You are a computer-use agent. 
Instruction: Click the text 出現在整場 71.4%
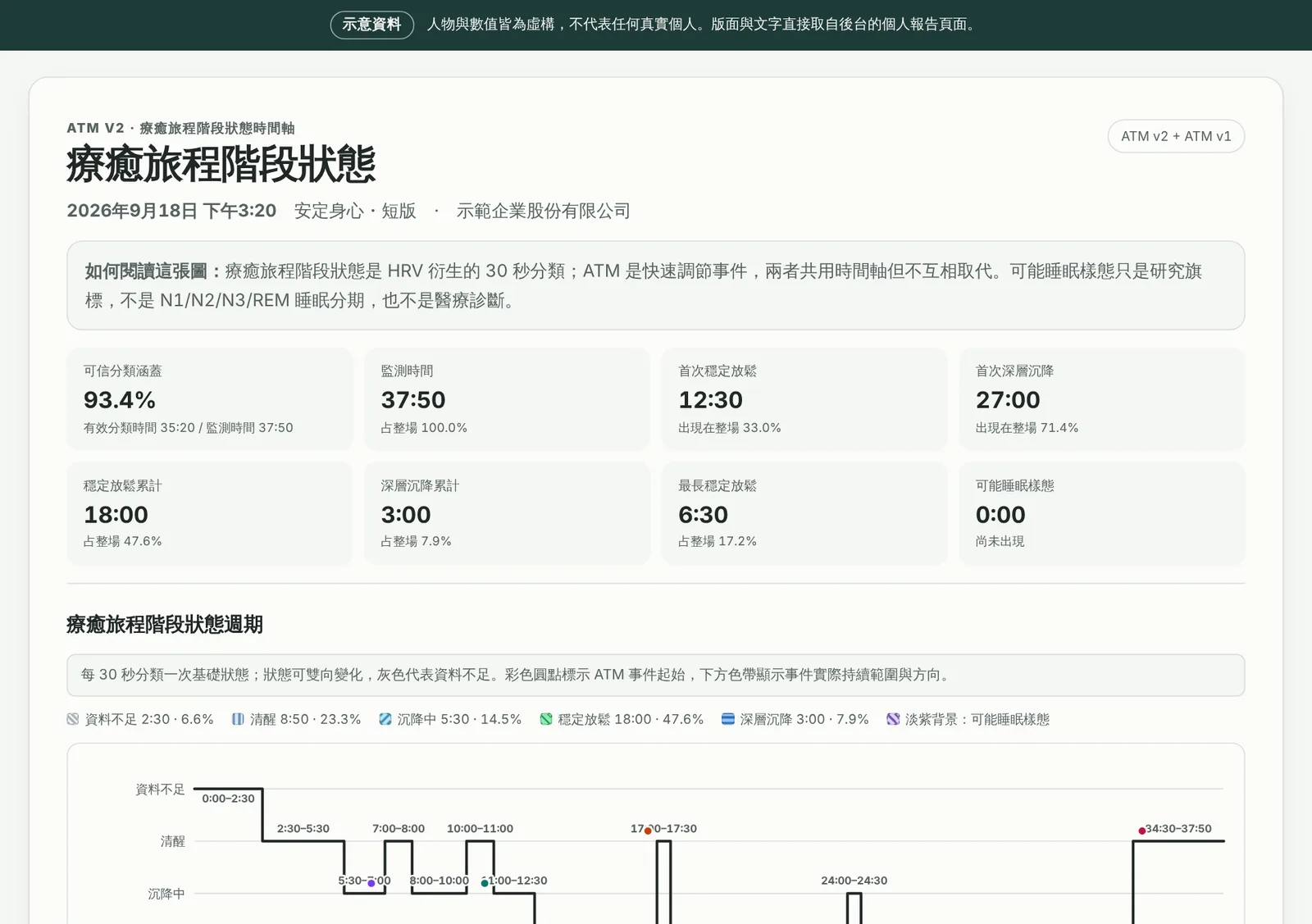[1027, 428]
